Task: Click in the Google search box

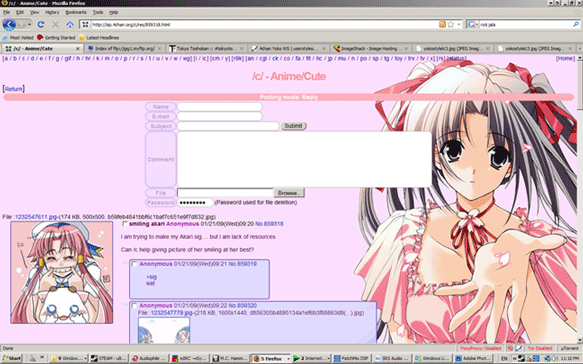Action: (525, 25)
